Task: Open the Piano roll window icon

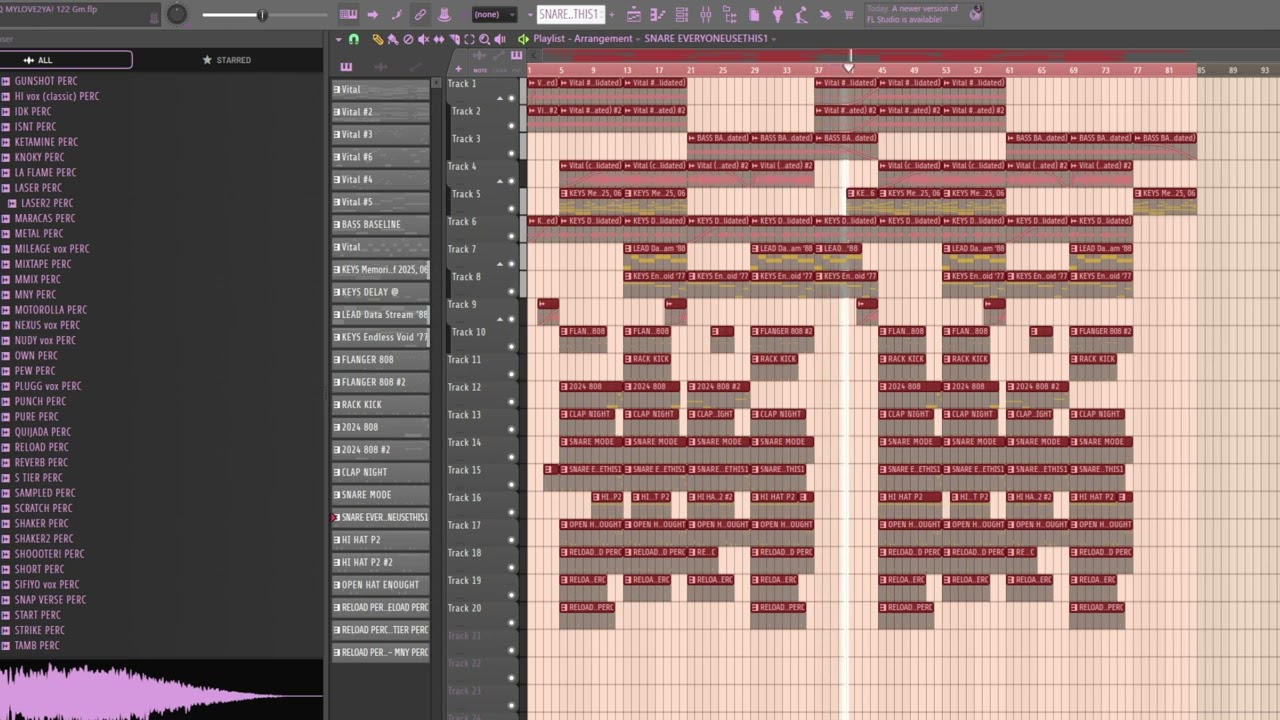Action: [656, 15]
